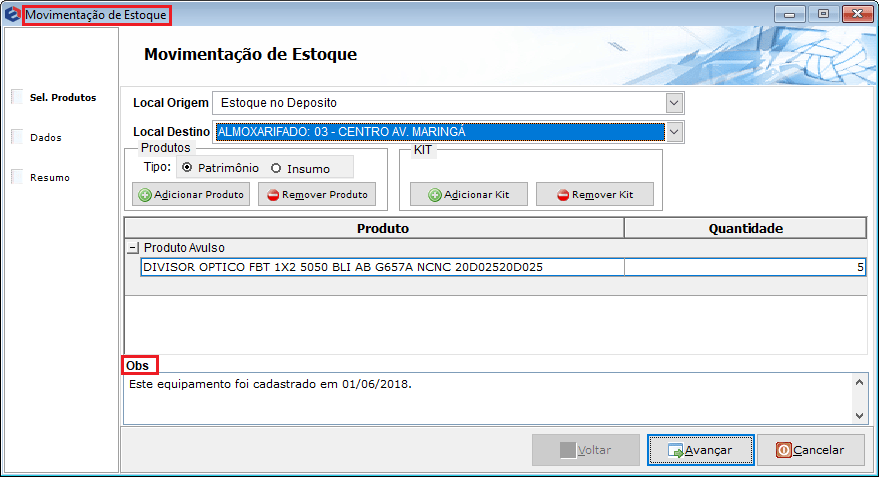
Task: Click the Remover Kit button
Action: pyautogui.click(x=595, y=194)
